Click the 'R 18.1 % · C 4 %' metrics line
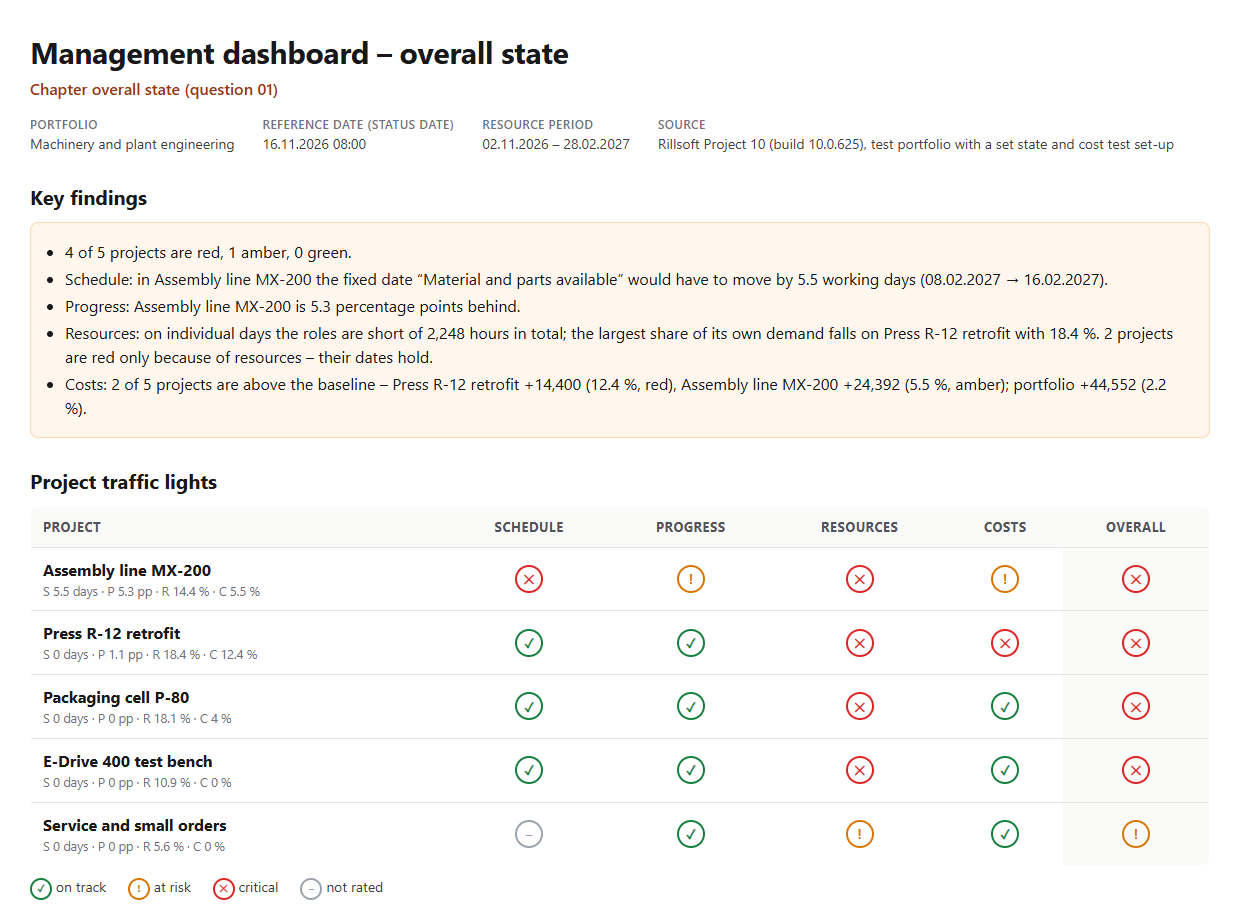1240x915 pixels. coord(187,719)
